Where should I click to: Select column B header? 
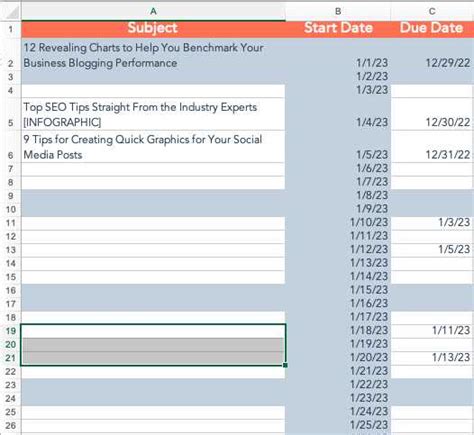pyautogui.click(x=338, y=12)
